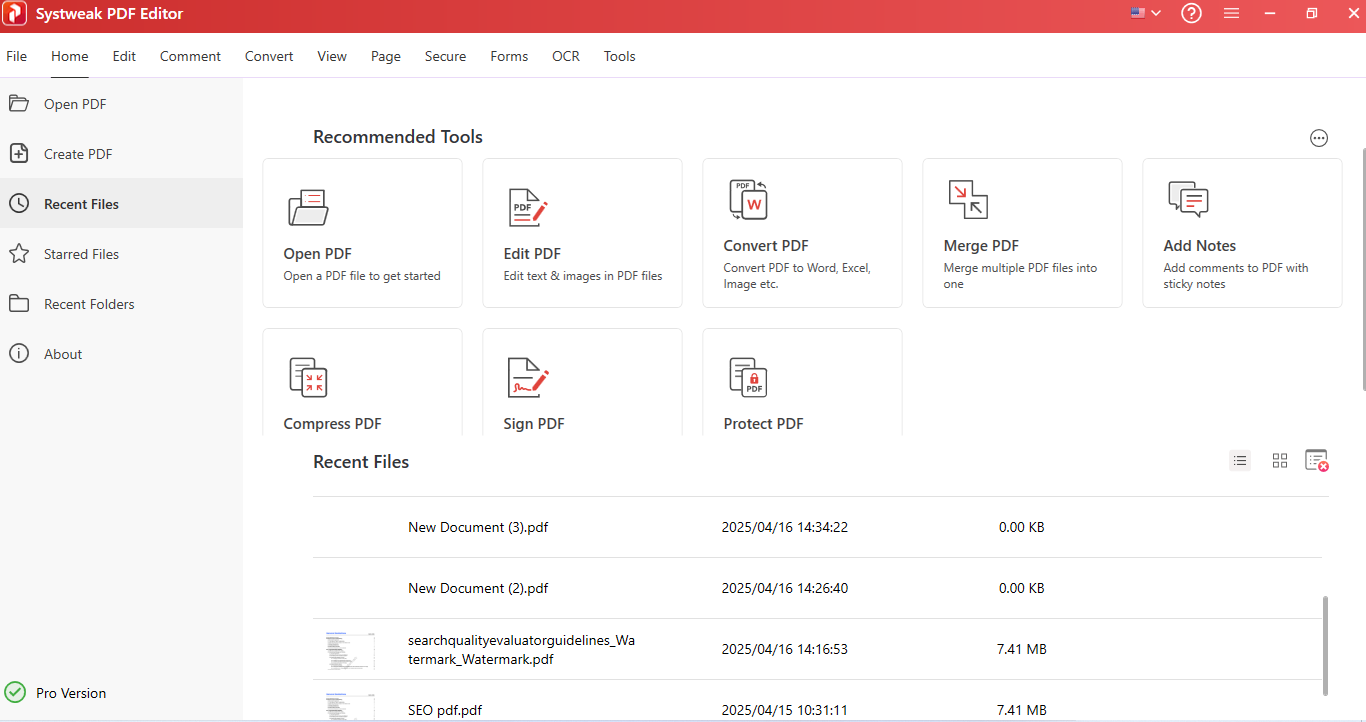1366x722 pixels.
Task: Click the Convert PDF card description text
Action: point(797,276)
